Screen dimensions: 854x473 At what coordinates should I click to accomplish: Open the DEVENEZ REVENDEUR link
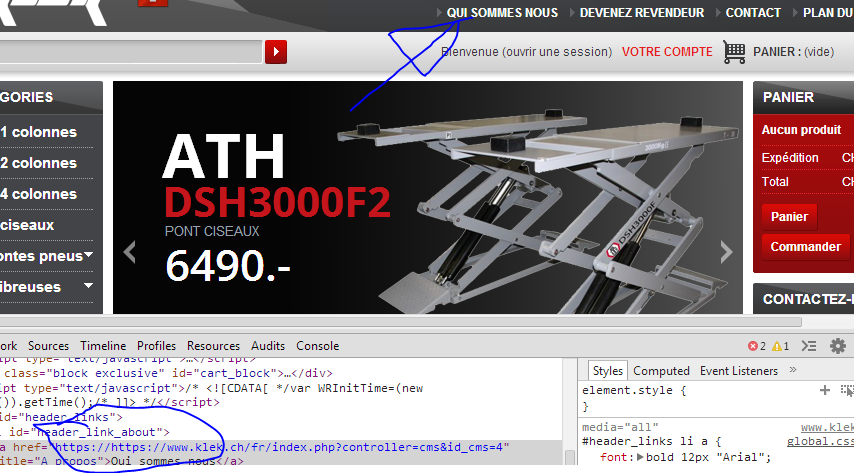click(x=642, y=13)
